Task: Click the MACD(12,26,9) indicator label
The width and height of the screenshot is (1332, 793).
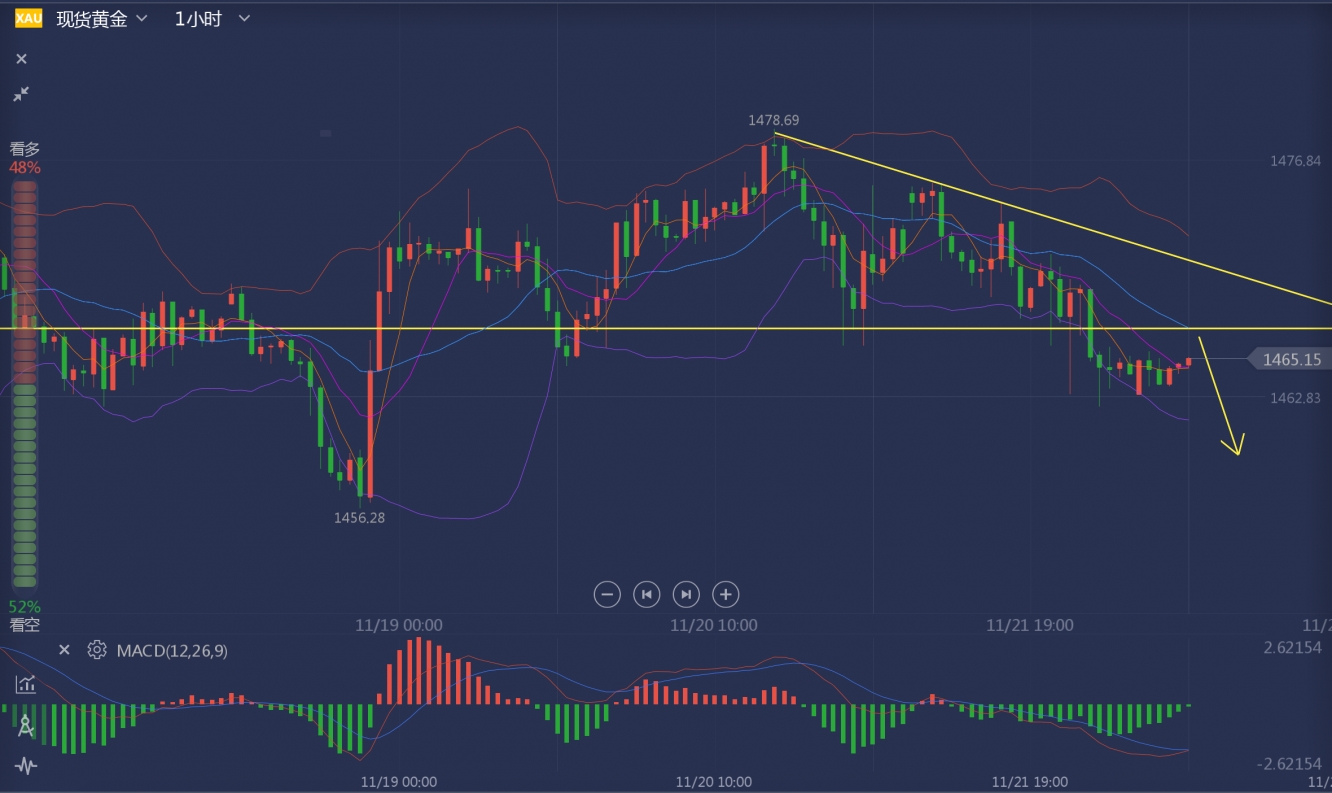Action: coord(172,651)
